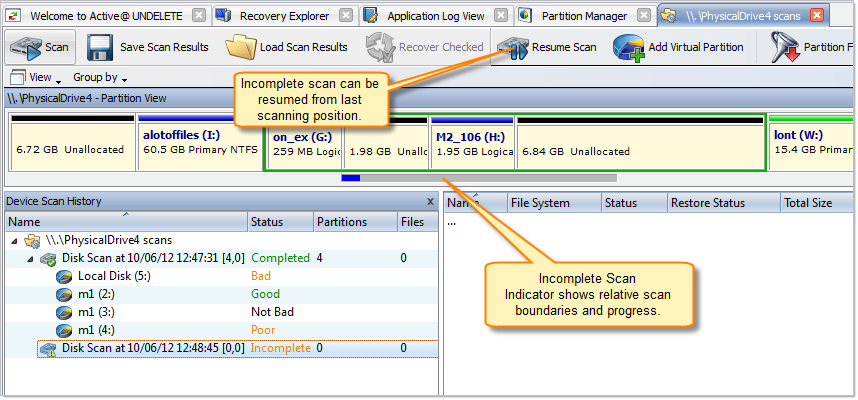Select the lont (W:) partition
Image resolution: width=858 pixels, height=400 pixels.
coord(811,142)
